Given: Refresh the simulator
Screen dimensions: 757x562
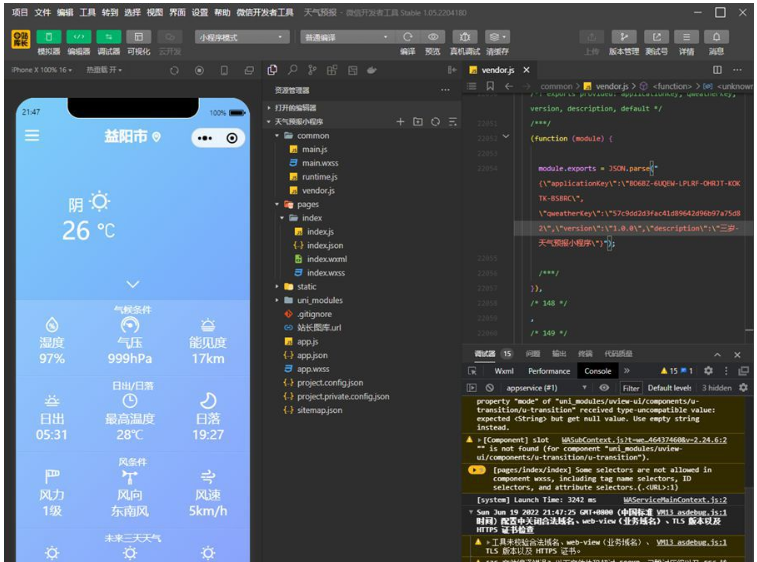Looking at the screenshot, I should pyautogui.click(x=174, y=70).
